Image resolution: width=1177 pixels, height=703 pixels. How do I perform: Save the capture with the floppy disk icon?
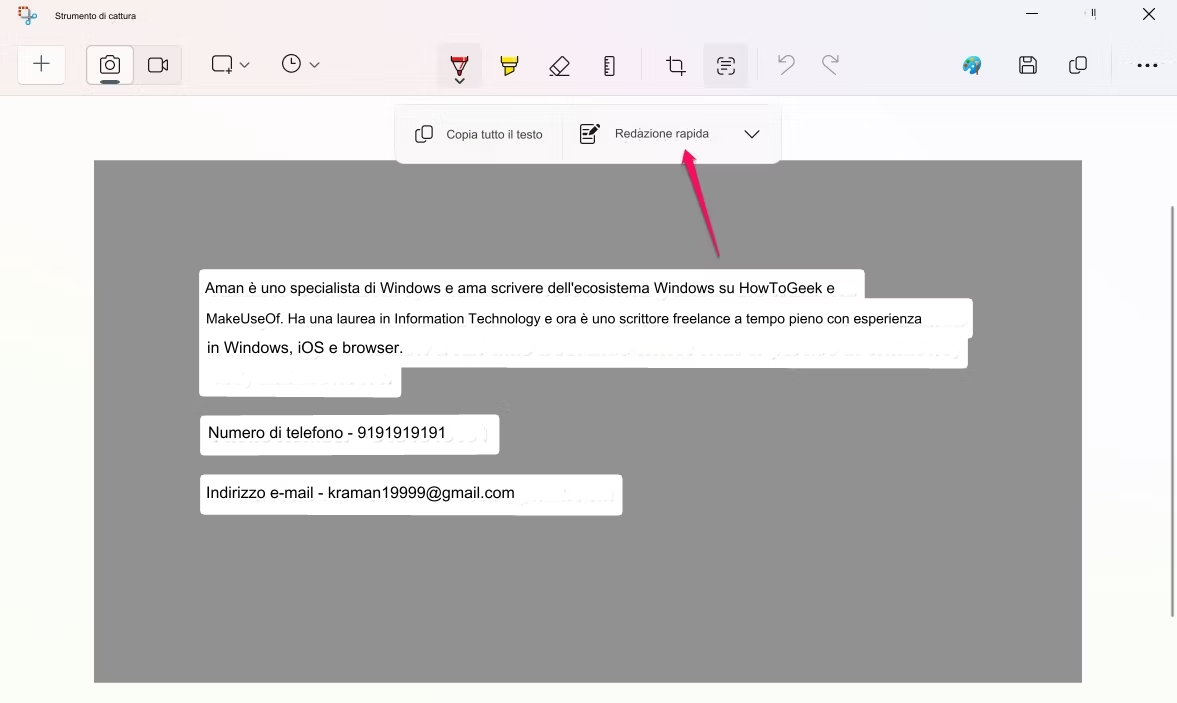click(x=1028, y=65)
